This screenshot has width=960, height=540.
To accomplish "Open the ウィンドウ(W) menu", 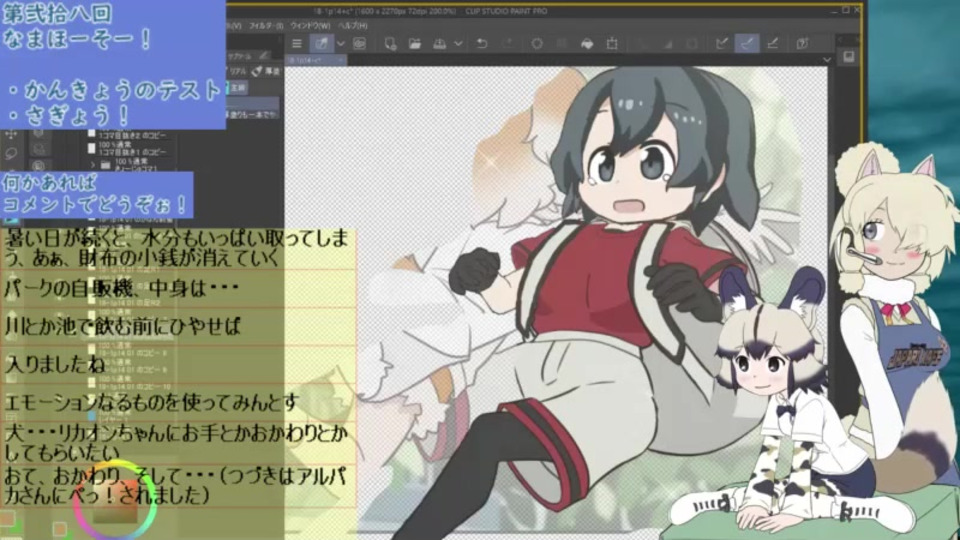I will tap(310, 26).
